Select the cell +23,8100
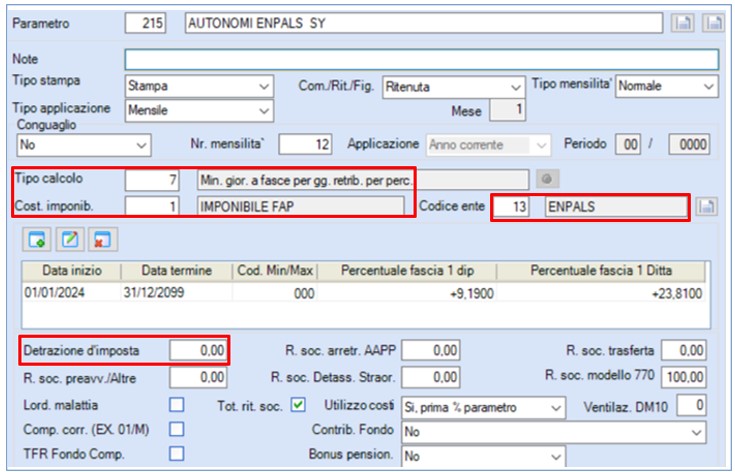 pyautogui.click(x=601, y=293)
